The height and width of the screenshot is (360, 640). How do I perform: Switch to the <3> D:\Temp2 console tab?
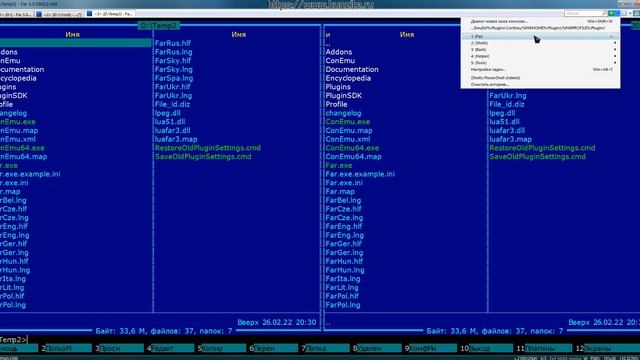click(x=110, y=13)
